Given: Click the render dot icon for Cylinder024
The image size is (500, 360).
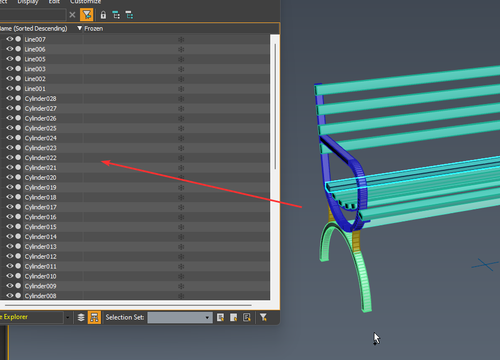Looking at the screenshot, I should point(18,138).
